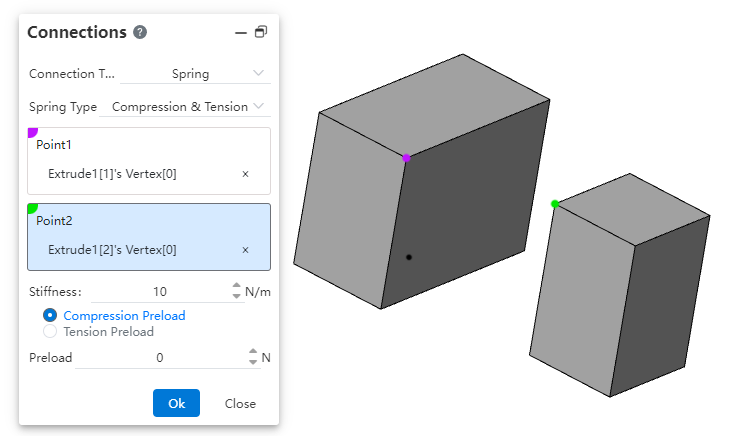Screen dimensions: 745x436
Task: Click the help question mark icon
Action: [140, 32]
